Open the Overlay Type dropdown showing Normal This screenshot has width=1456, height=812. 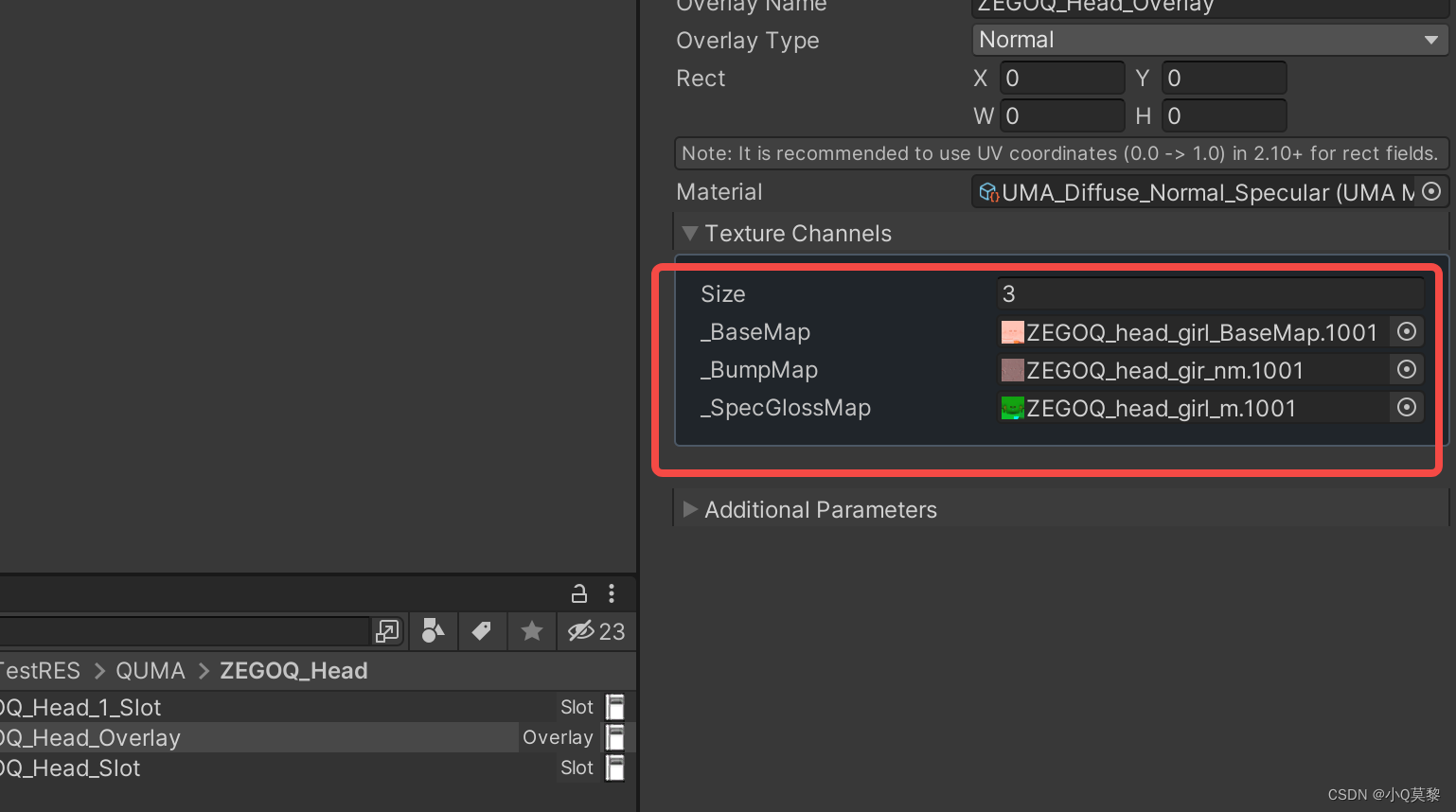coord(1210,40)
